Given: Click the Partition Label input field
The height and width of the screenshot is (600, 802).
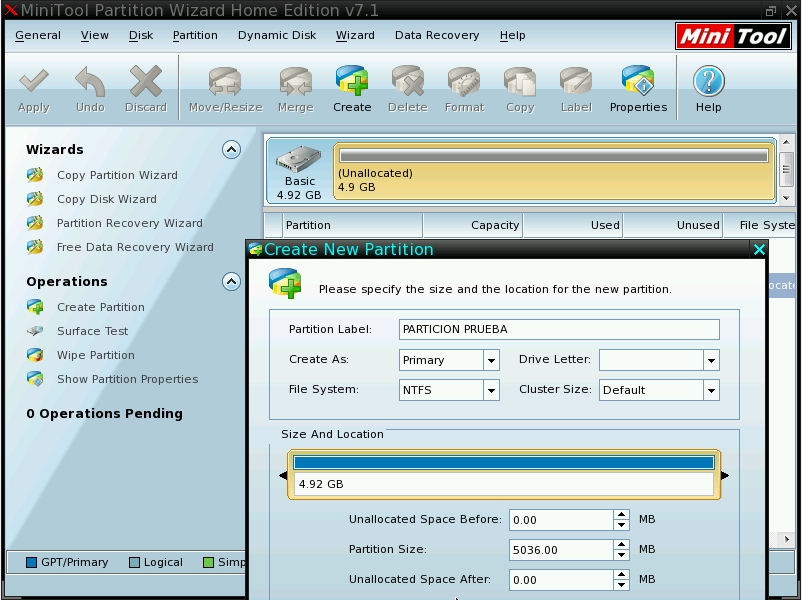Looking at the screenshot, I should point(558,329).
